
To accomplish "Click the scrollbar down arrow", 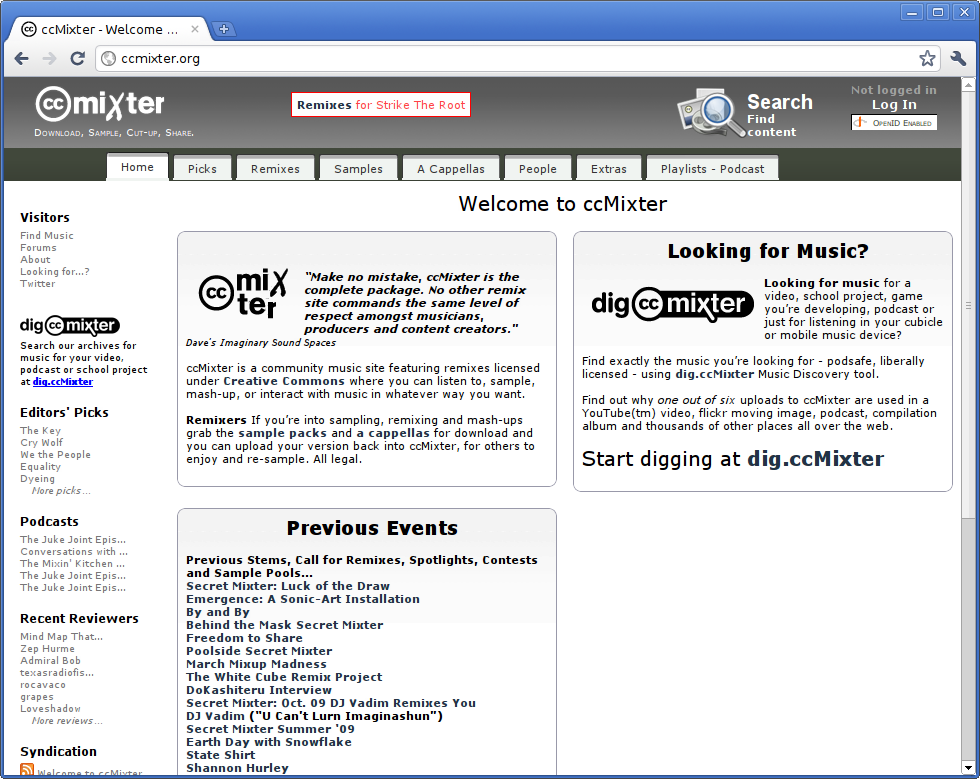I will click(968, 766).
